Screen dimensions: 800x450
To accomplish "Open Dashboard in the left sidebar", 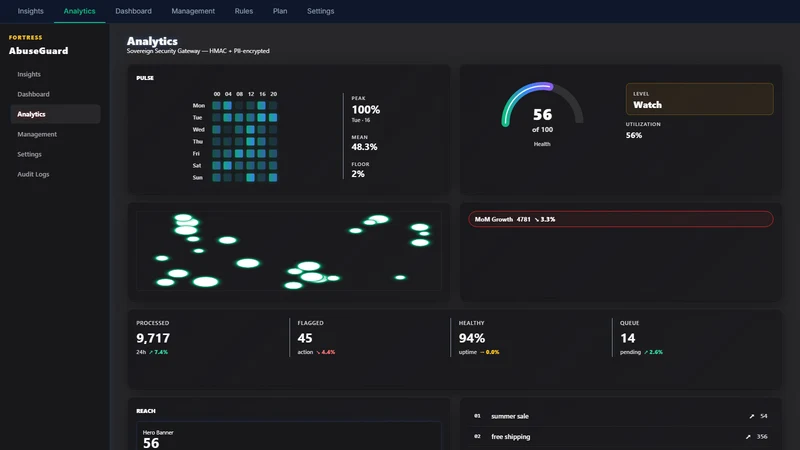I will (55, 94).
